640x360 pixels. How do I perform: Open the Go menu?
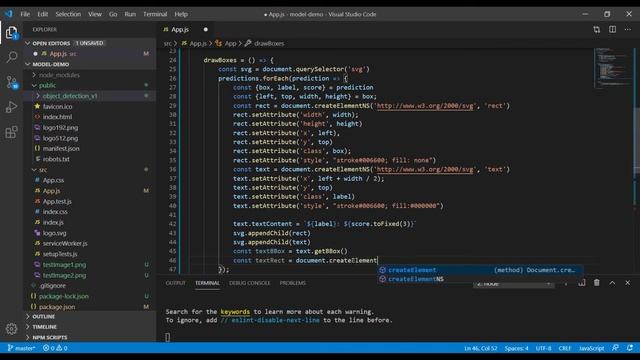[x=113, y=14]
